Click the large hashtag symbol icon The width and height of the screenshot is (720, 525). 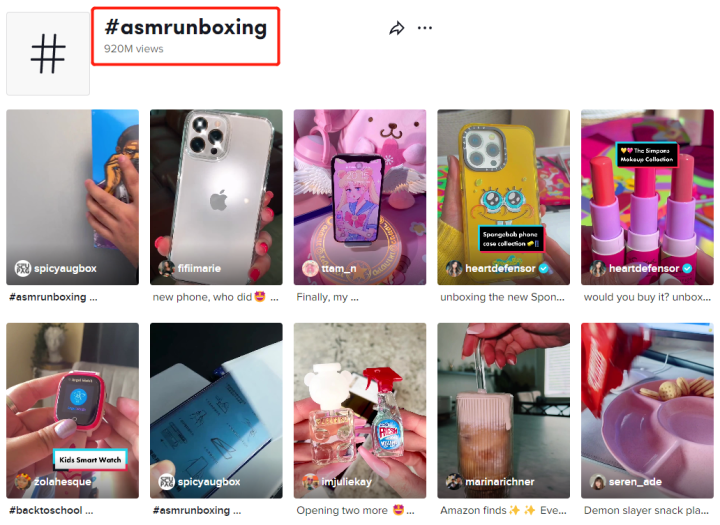[x=48, y=54]
